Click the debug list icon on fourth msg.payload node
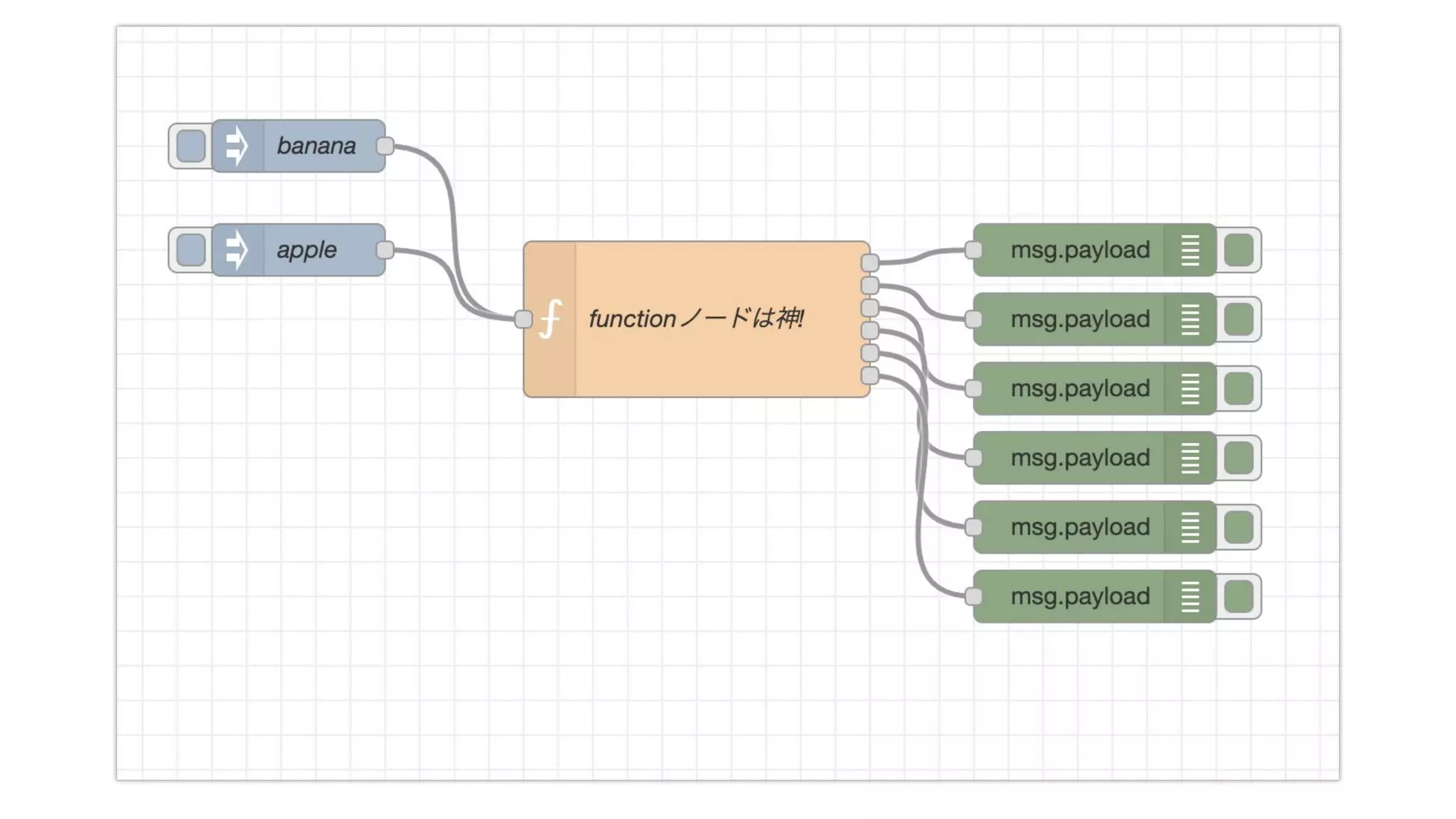This screenshot has width=1456, height=819. (1190, 458)
